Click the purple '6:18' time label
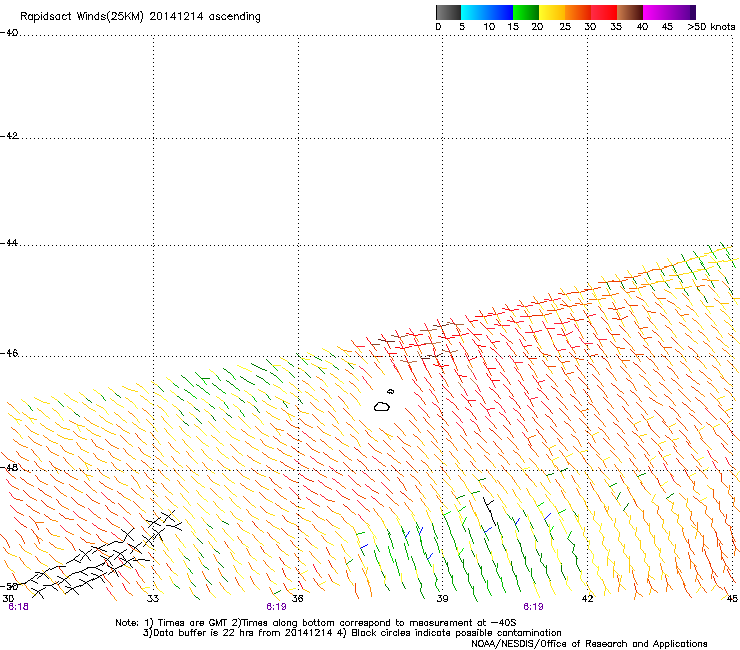The width and height of the screenshot is (740, 650). point(18,607)
